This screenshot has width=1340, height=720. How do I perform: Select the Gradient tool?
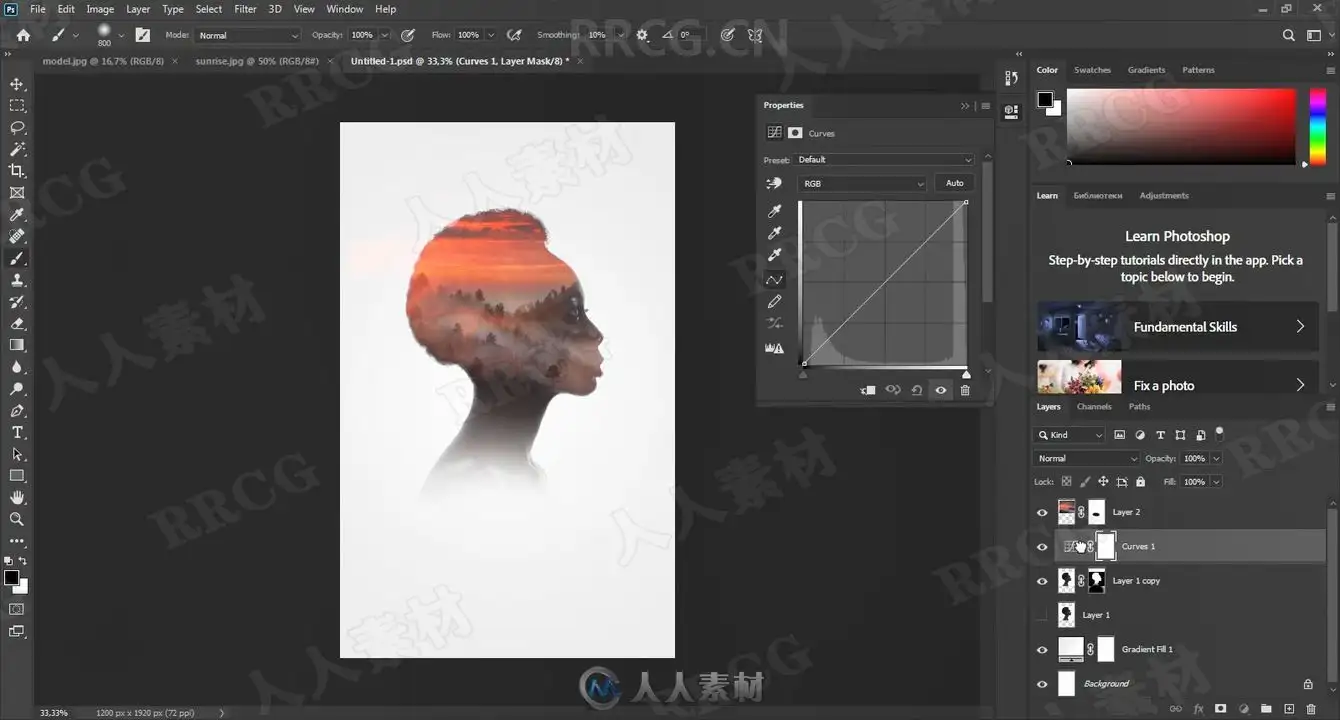[17, 345]
